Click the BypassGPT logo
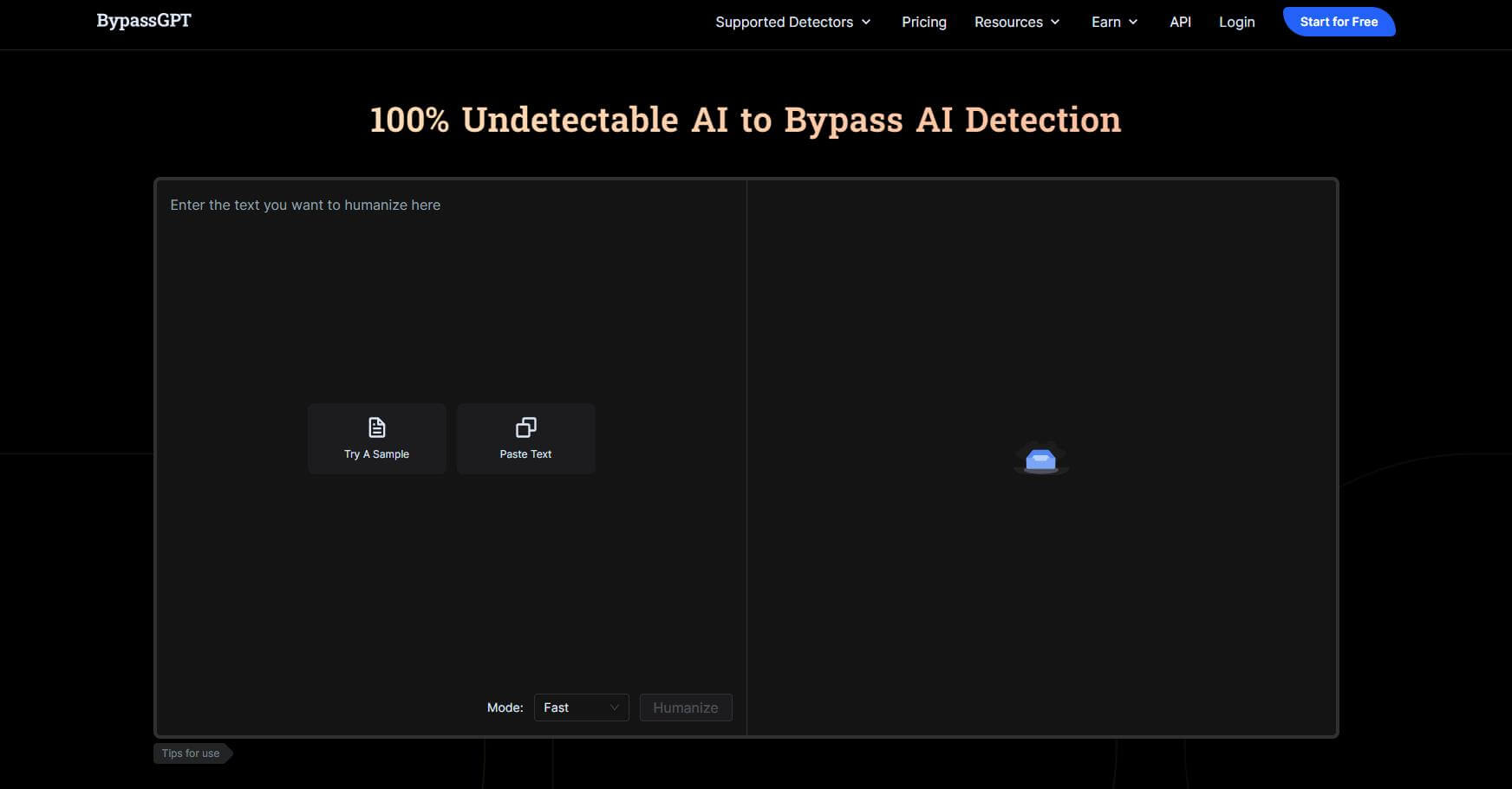This screenshot has width=1512, height=789. [x=144, y=20]
